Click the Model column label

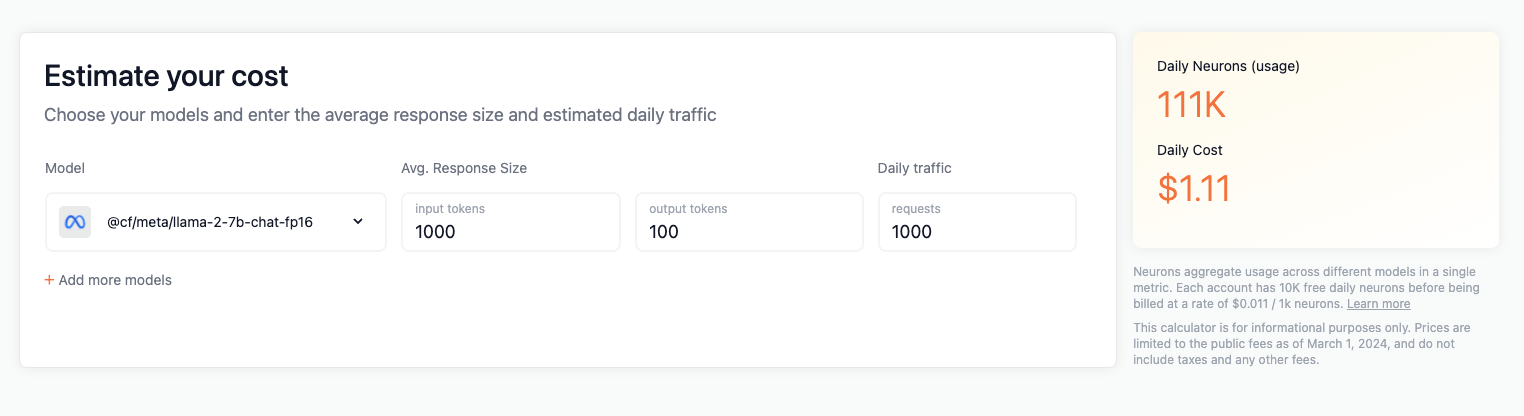coord(65,168)
